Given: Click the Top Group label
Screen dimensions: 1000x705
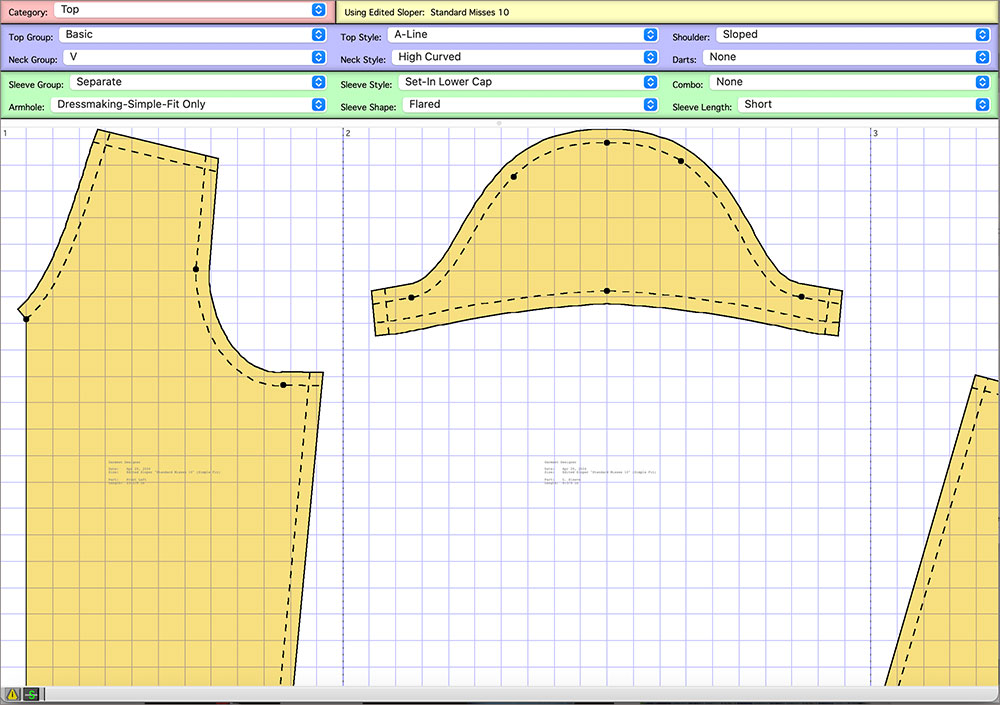Looking at the screenshot, I should click(31, 37).
